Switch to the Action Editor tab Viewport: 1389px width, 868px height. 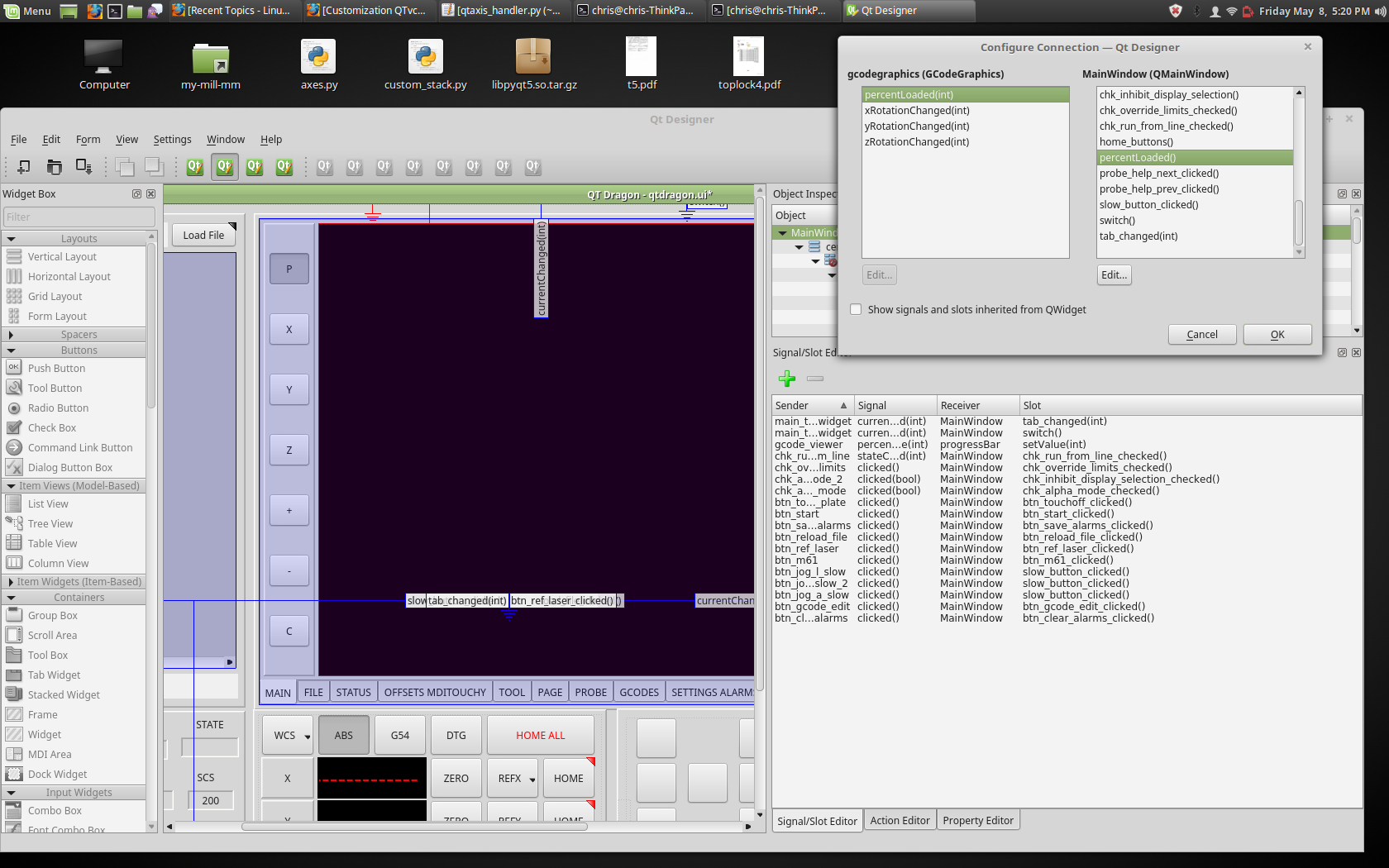[900, 820]
